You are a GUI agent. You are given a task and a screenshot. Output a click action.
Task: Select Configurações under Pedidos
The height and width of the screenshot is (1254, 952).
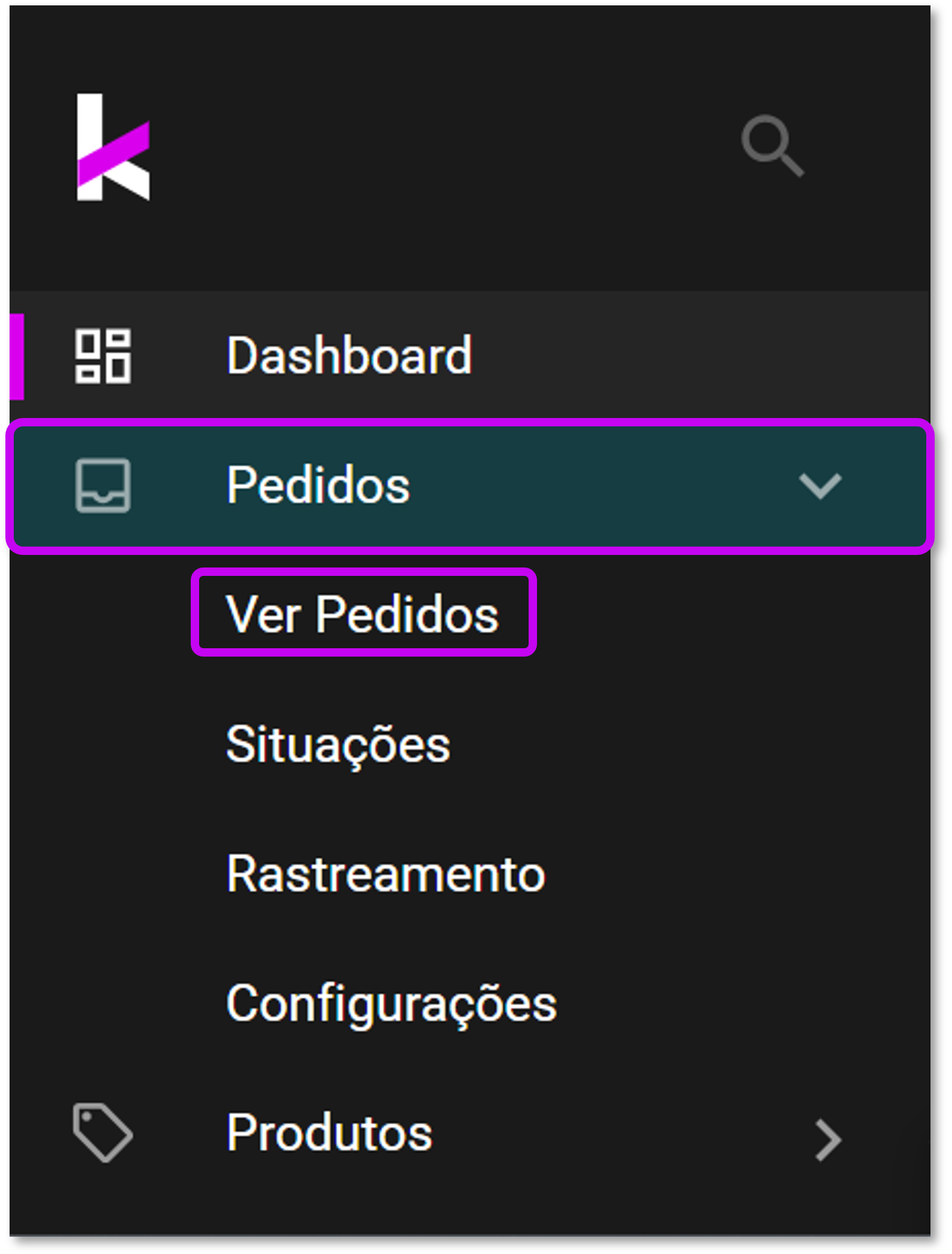pyautogui.click(x=392, y=1002)
